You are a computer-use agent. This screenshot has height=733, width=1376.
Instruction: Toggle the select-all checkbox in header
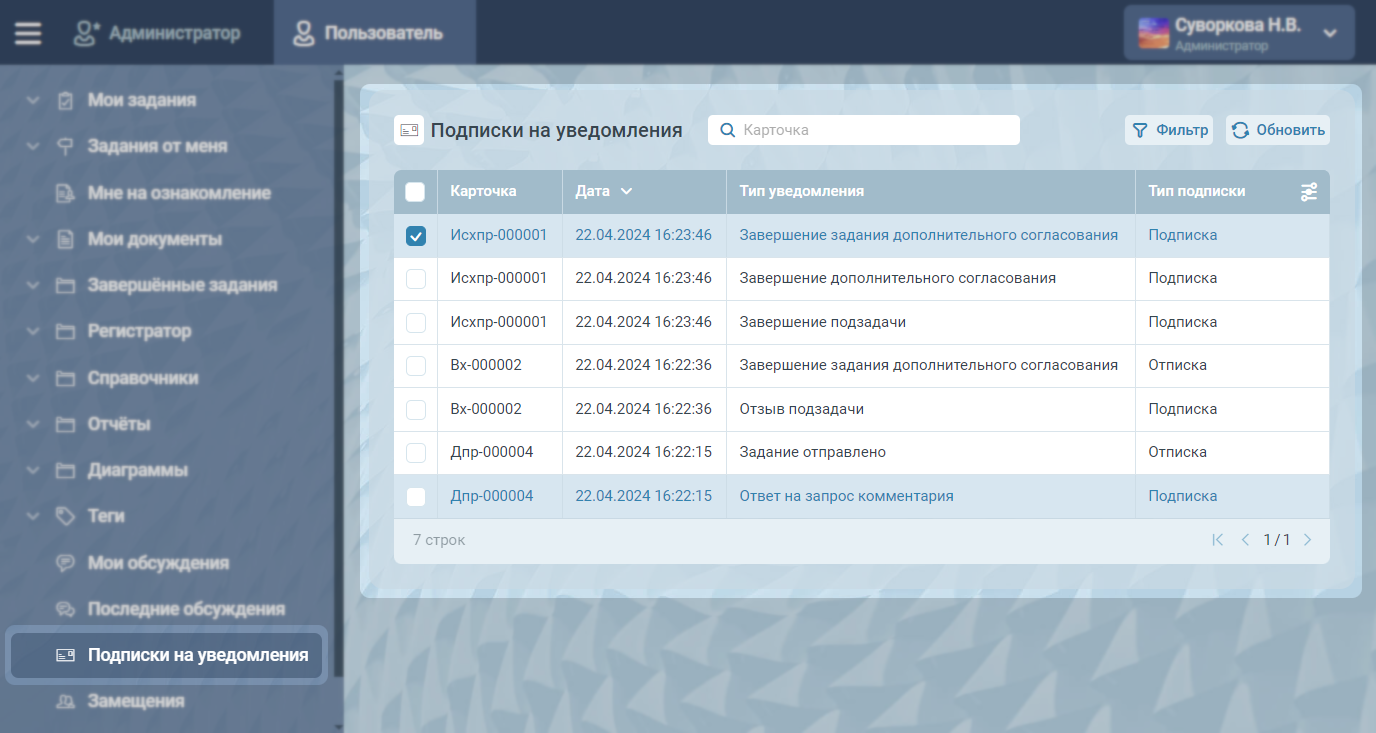coord(415,192)
